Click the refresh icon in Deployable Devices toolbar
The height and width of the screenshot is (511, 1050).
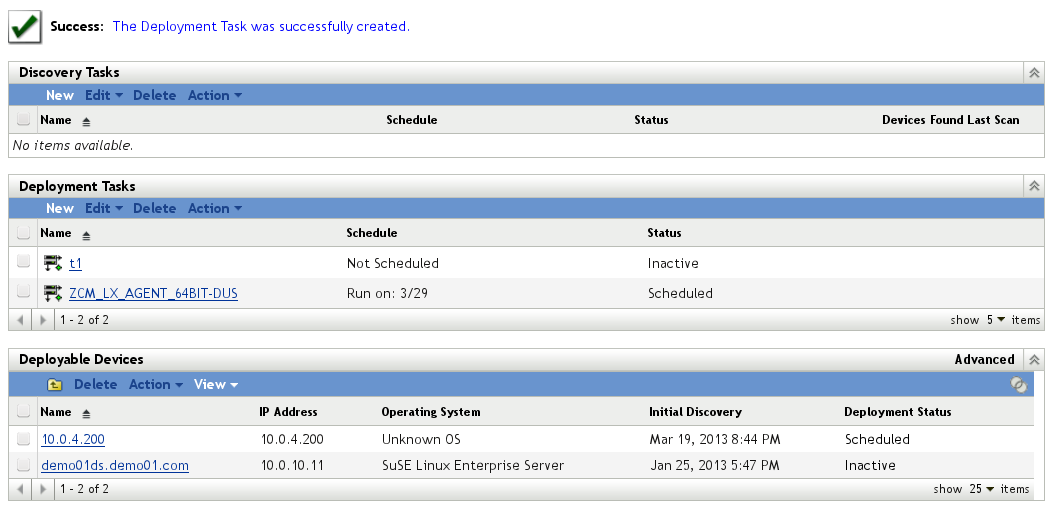point(1018,385)
